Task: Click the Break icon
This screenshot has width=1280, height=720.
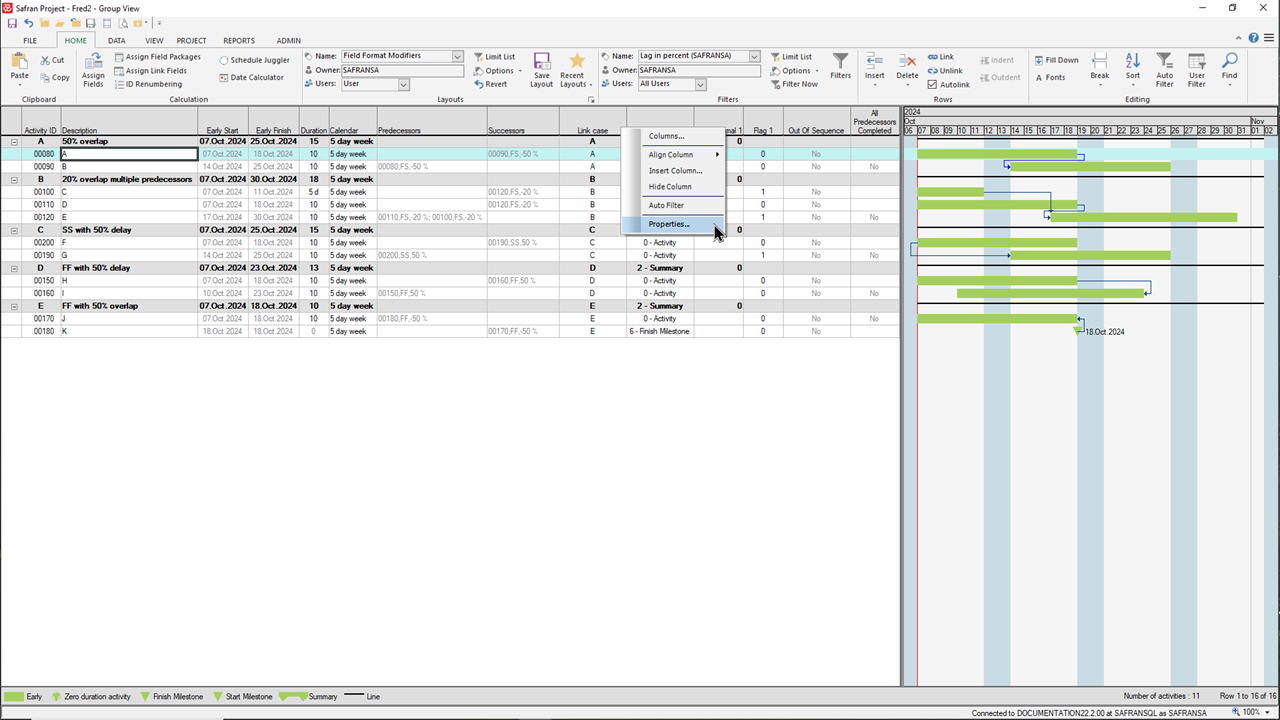Action: (x=1099, y=61)
